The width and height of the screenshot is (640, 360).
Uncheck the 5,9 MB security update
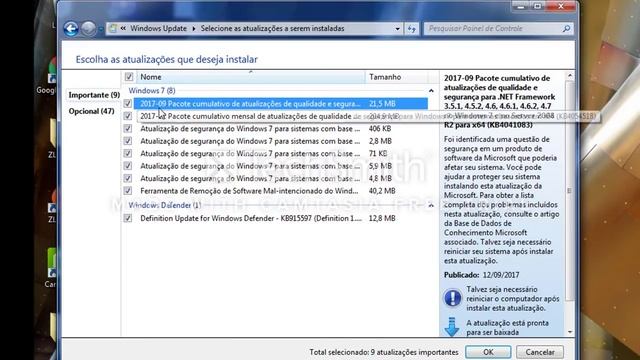coord(128,166)
